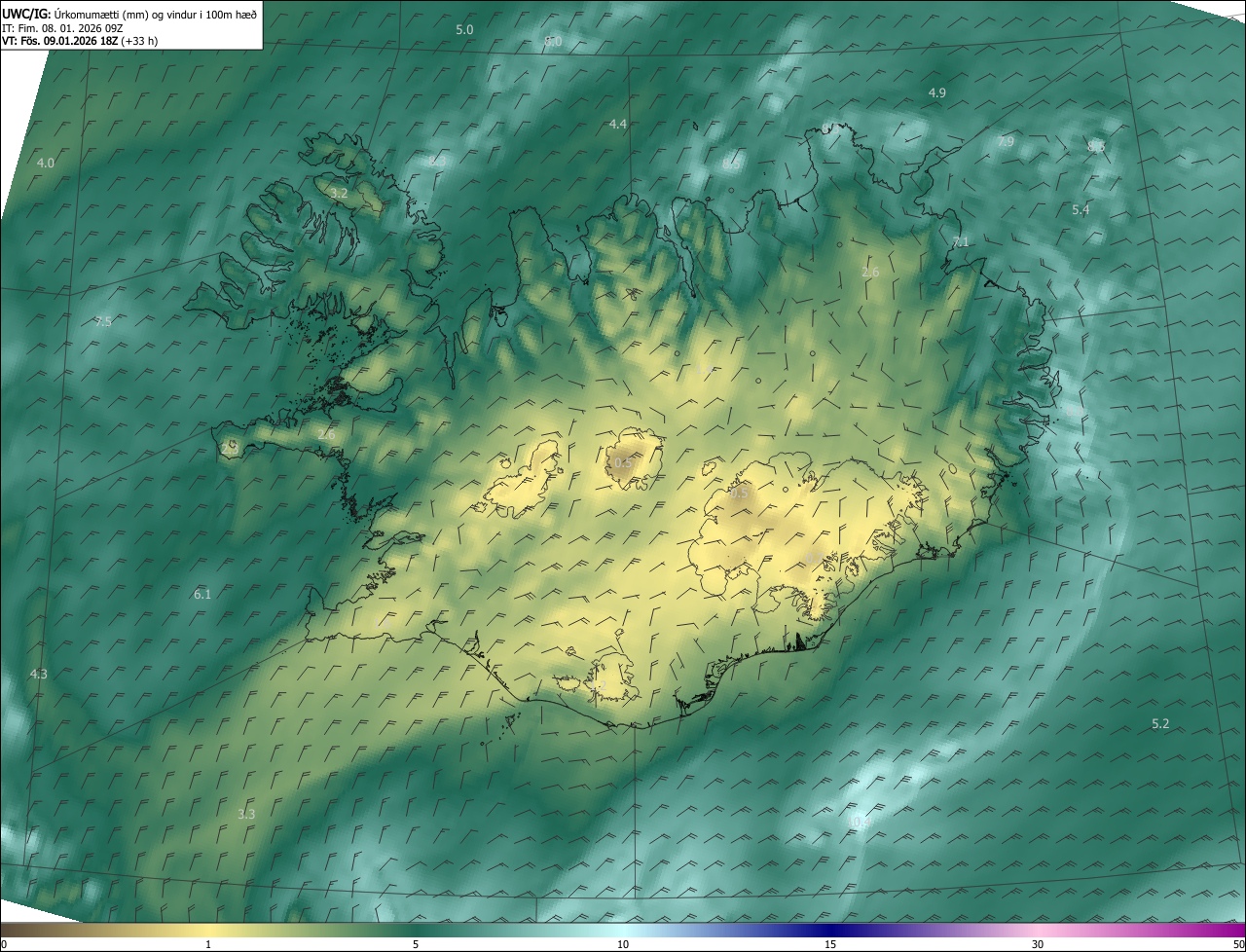Screen dimensions: 1246x952
Task: Click the 'VT: Fös. 09.01.2026 18Z (+33 h)' line
Action: (x=80, y=41)
